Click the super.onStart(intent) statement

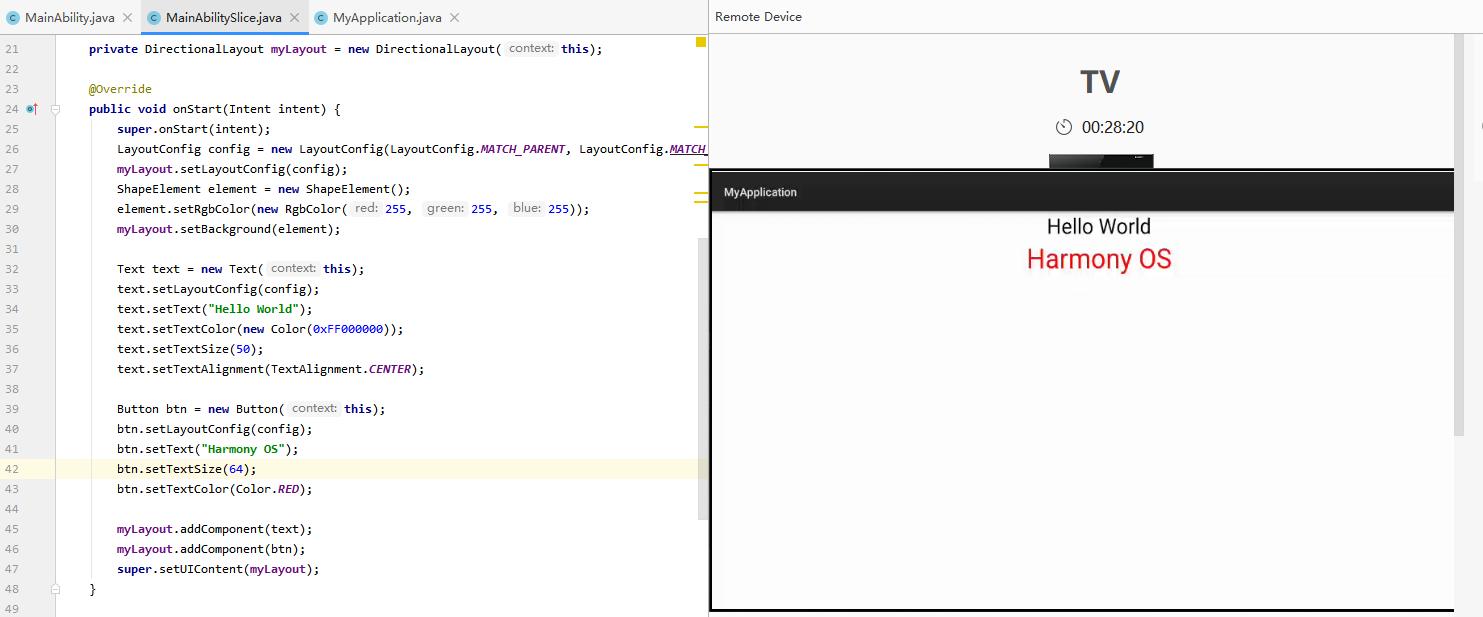point(194,129)
